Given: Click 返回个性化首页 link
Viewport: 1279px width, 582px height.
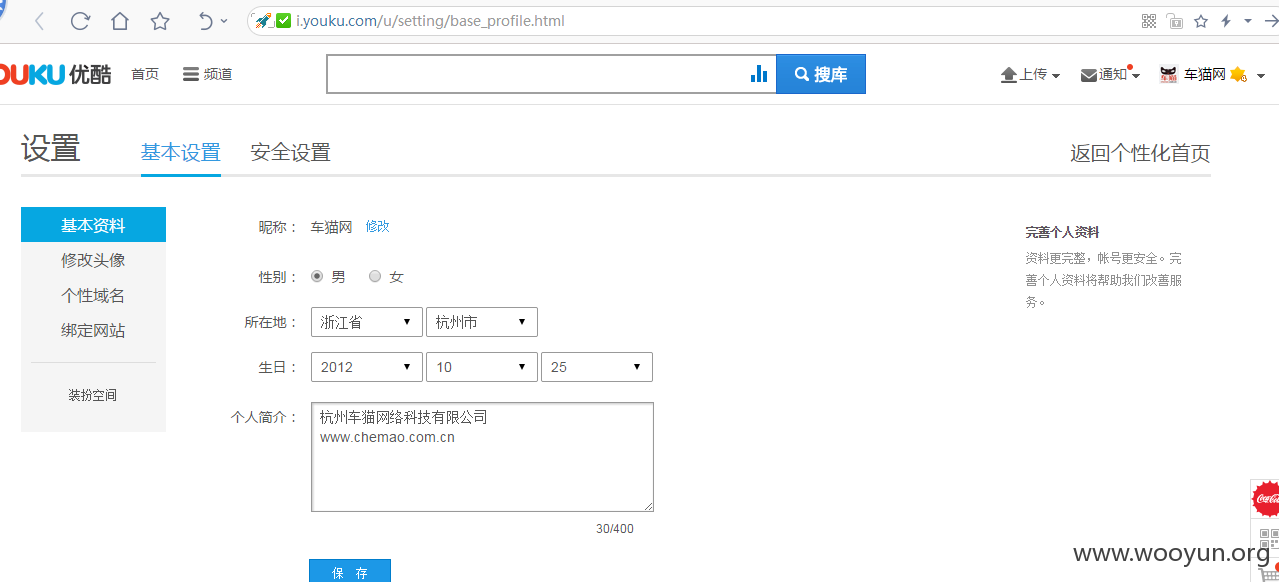Looking at the screenshot, I should (1140, 153).
